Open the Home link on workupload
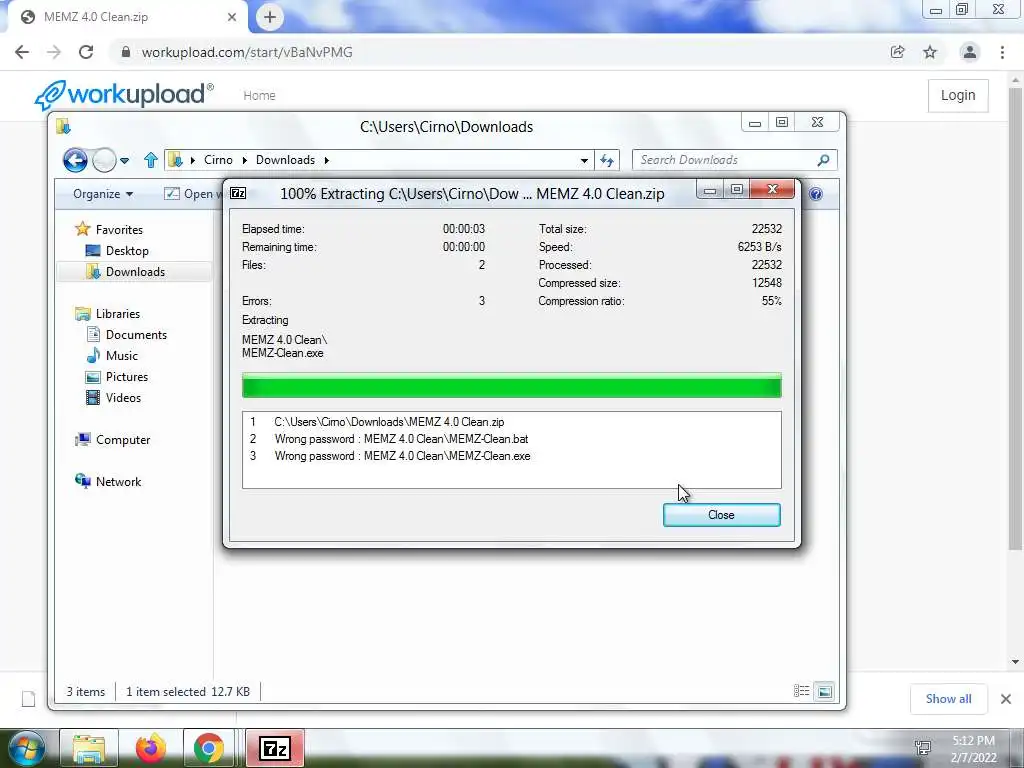Viewport: 1024px width, 768px height. point(259,95)
